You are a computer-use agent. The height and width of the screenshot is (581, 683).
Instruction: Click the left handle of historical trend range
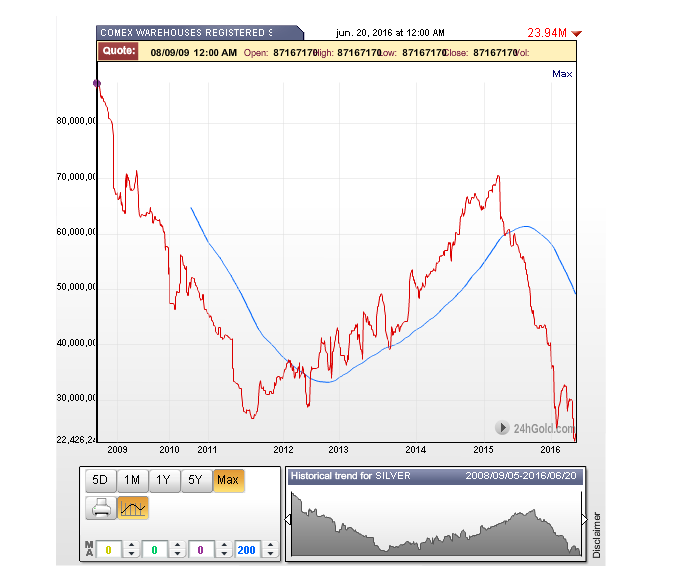coord(287,519)
